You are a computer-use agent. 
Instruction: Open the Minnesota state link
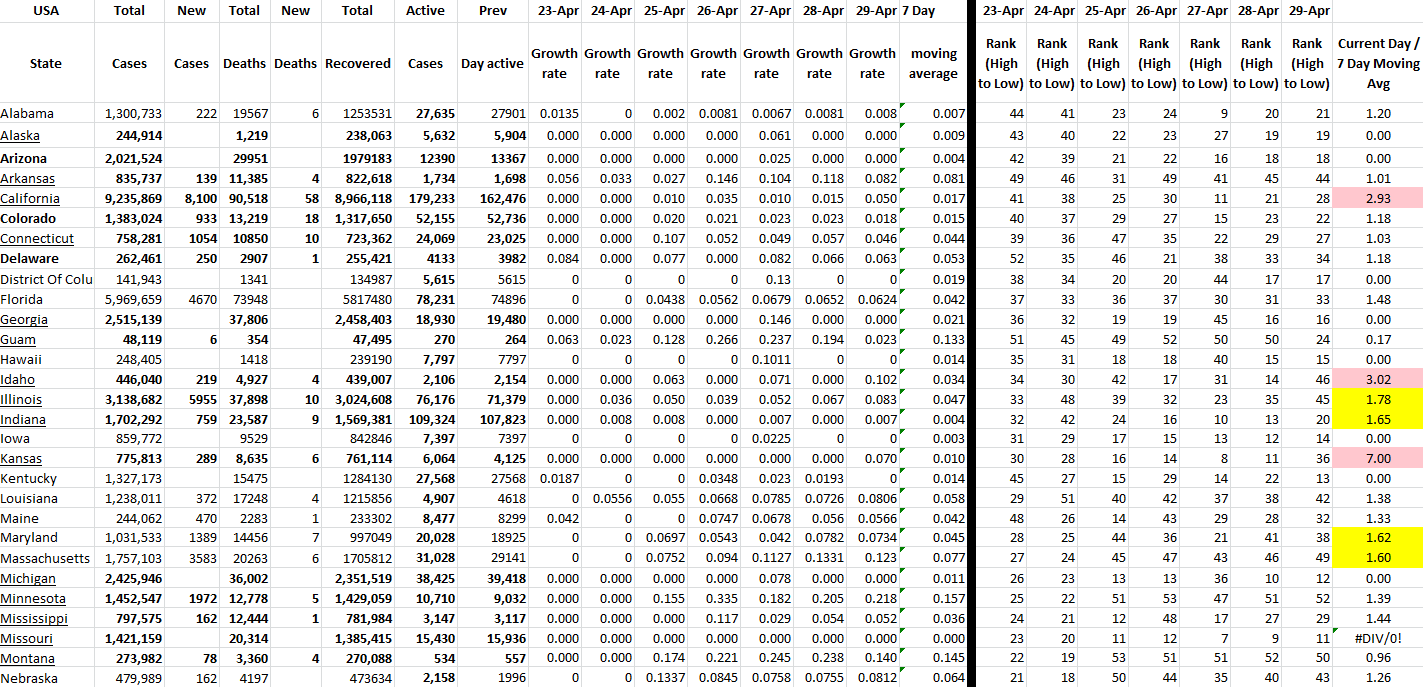point(33,598)
